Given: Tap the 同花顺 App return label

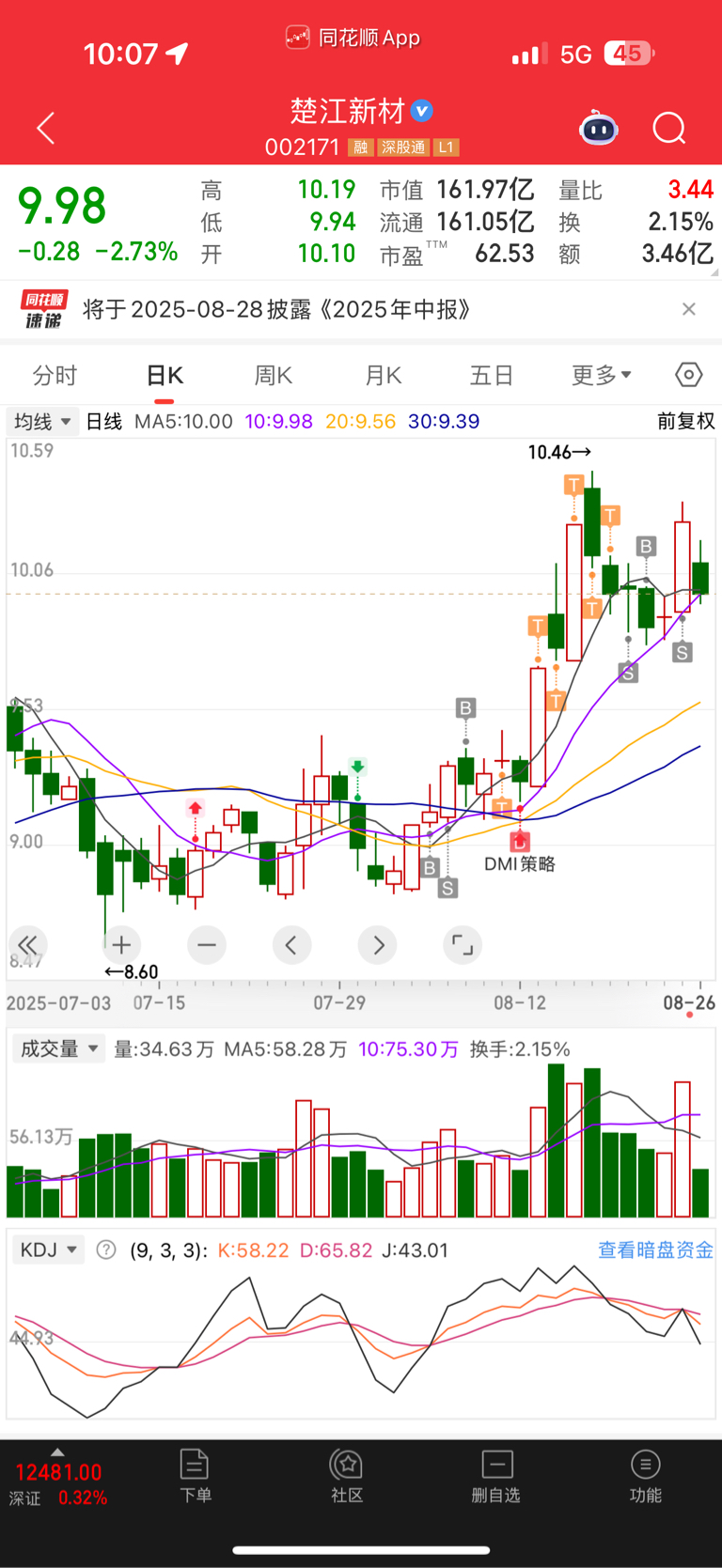Looking at the screenshot, I should point(353,38).
